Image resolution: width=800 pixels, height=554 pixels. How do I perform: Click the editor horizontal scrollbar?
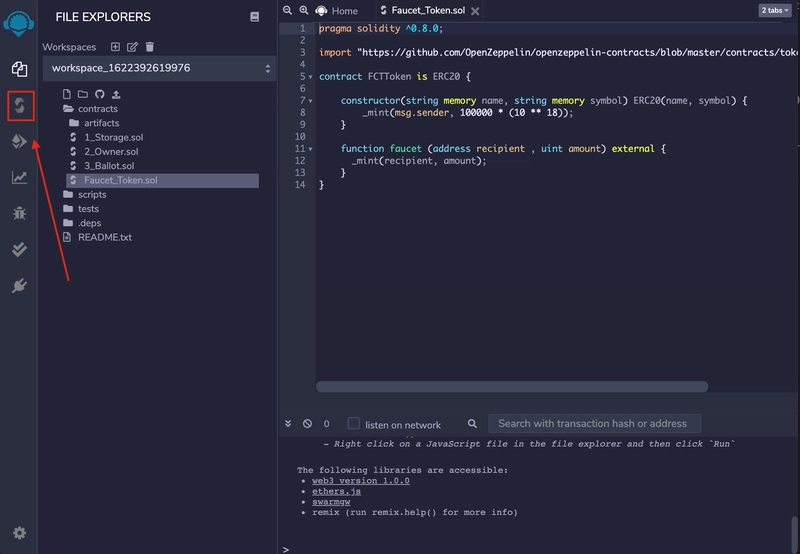click(x=512, y=387)
